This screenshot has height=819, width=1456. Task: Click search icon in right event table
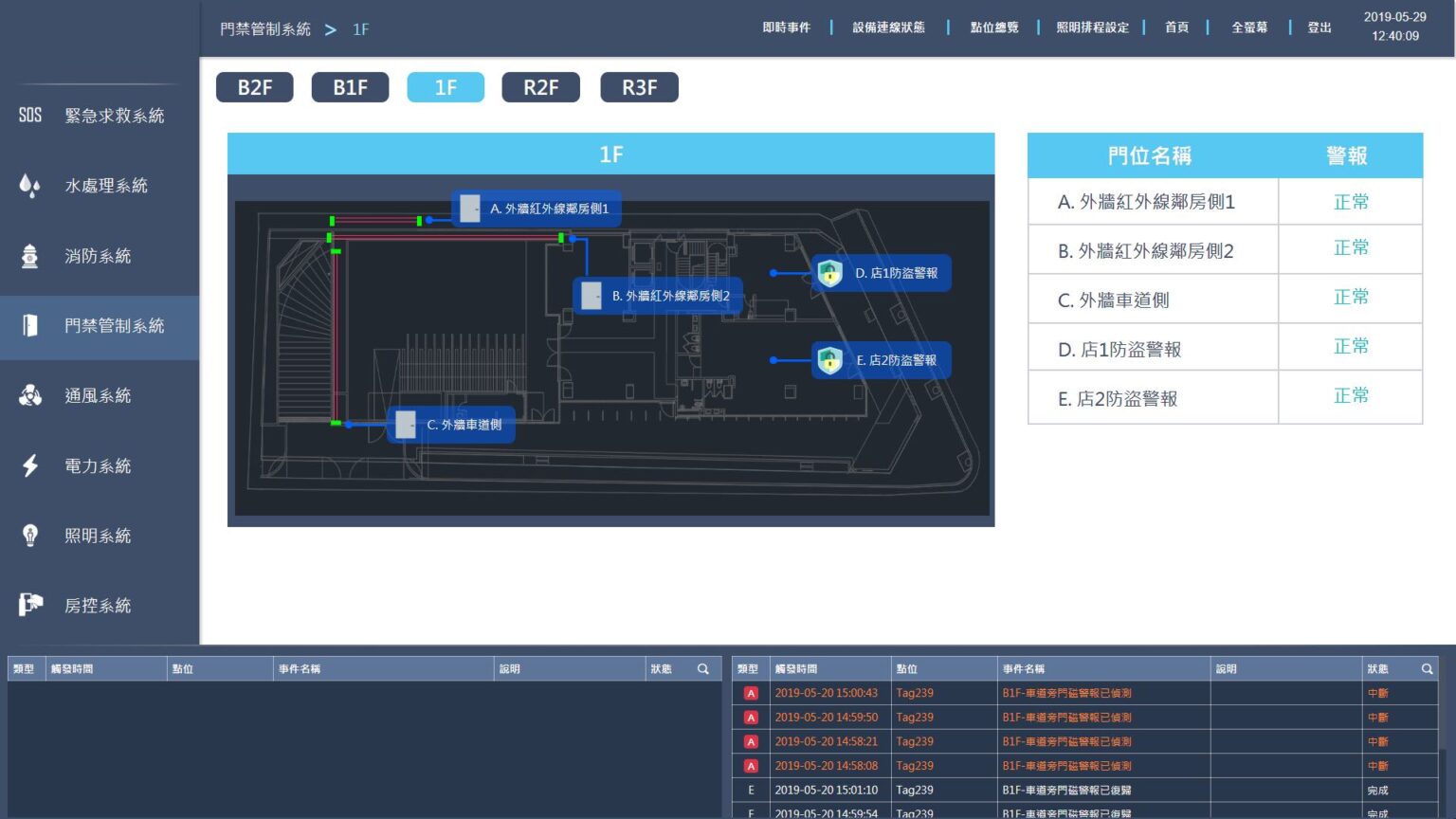1427,669
